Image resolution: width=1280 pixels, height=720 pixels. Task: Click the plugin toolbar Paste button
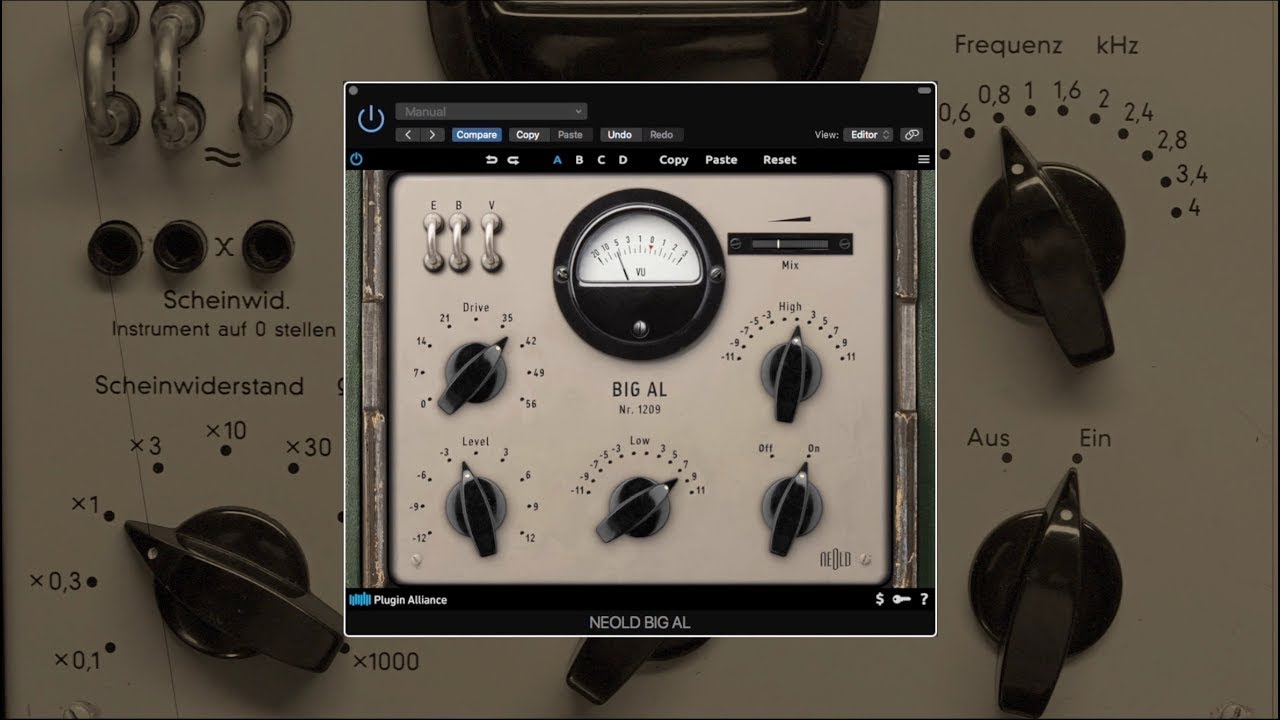(721, 160)
